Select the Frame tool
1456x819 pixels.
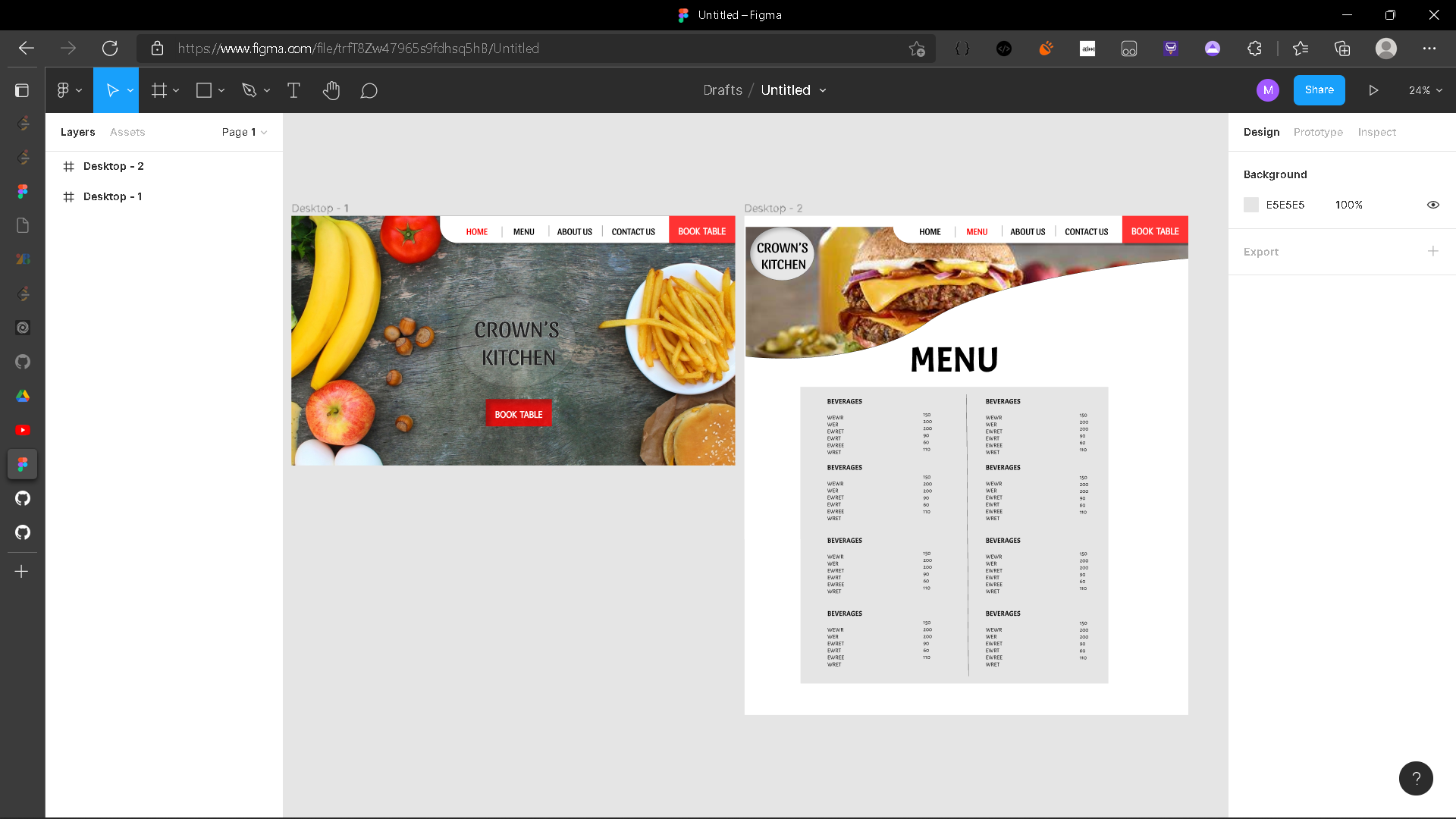[x=159, y=90]
